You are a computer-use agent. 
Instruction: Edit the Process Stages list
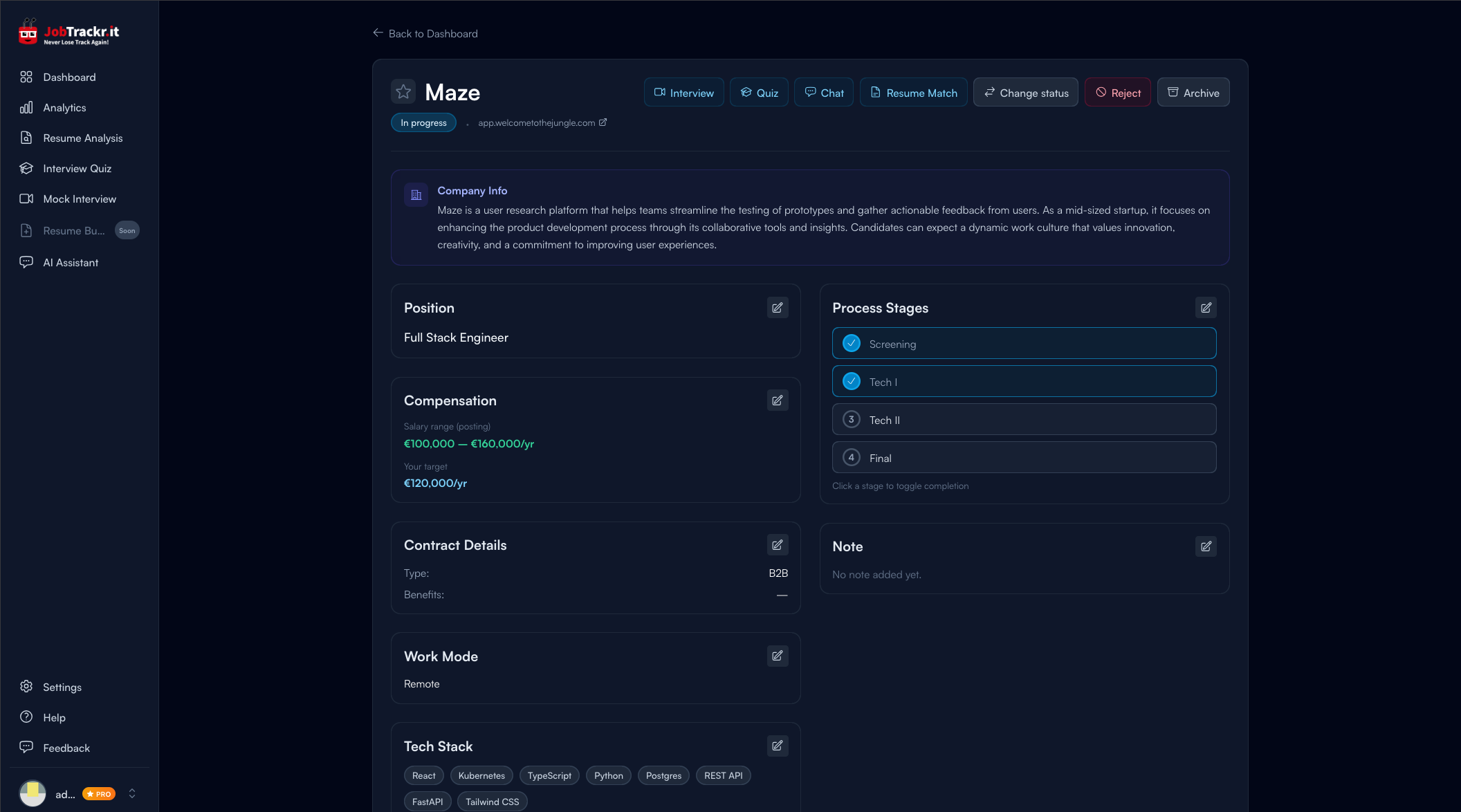(x=1206, y=307)
